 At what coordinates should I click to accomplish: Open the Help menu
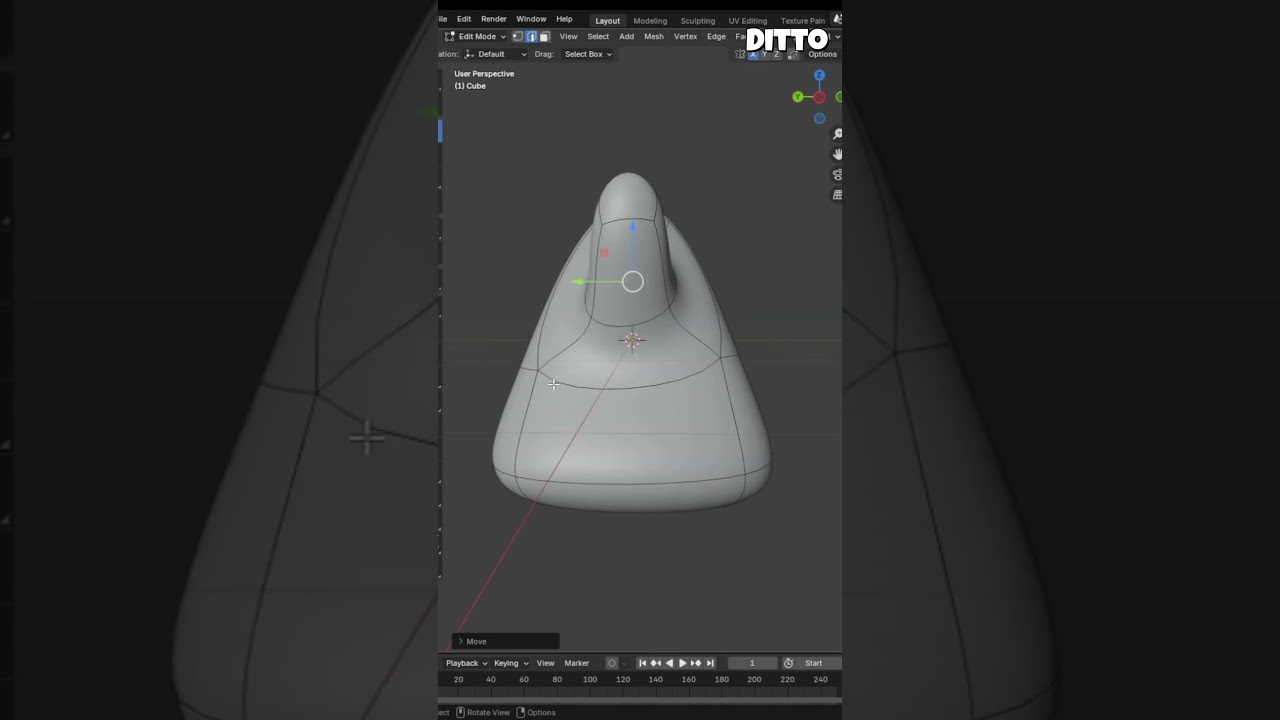click(x=564, y=19)
